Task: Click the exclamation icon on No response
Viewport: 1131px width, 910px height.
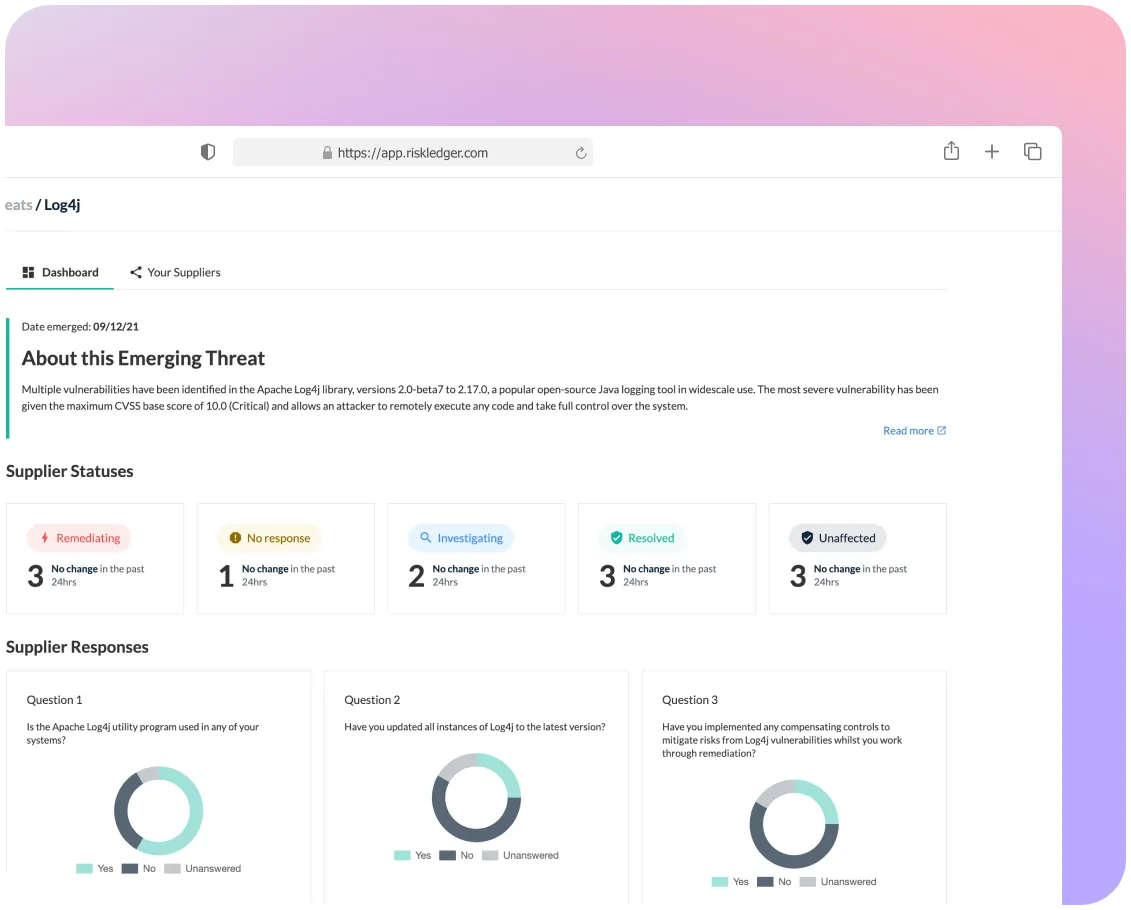Action: point(235,538)
